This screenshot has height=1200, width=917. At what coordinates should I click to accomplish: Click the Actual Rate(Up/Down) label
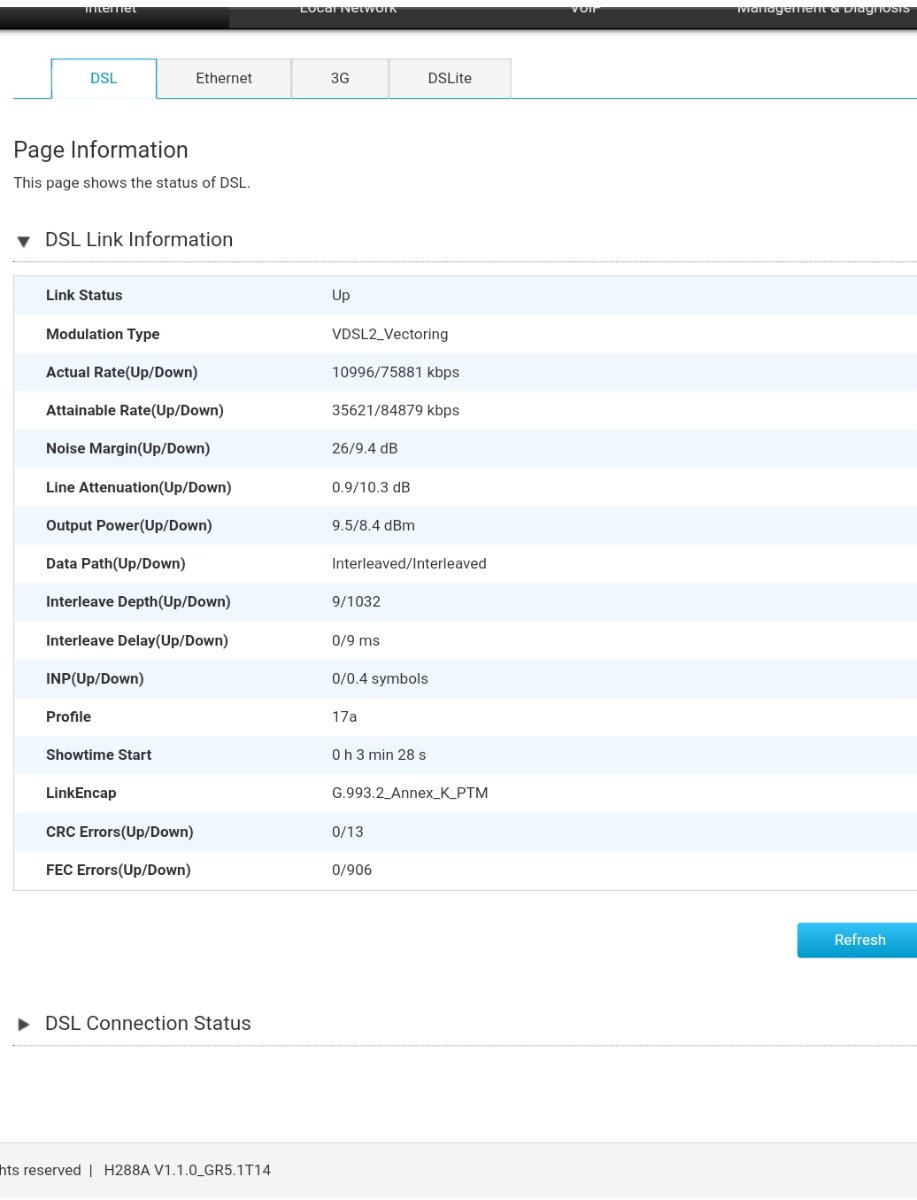coord(122,372)
